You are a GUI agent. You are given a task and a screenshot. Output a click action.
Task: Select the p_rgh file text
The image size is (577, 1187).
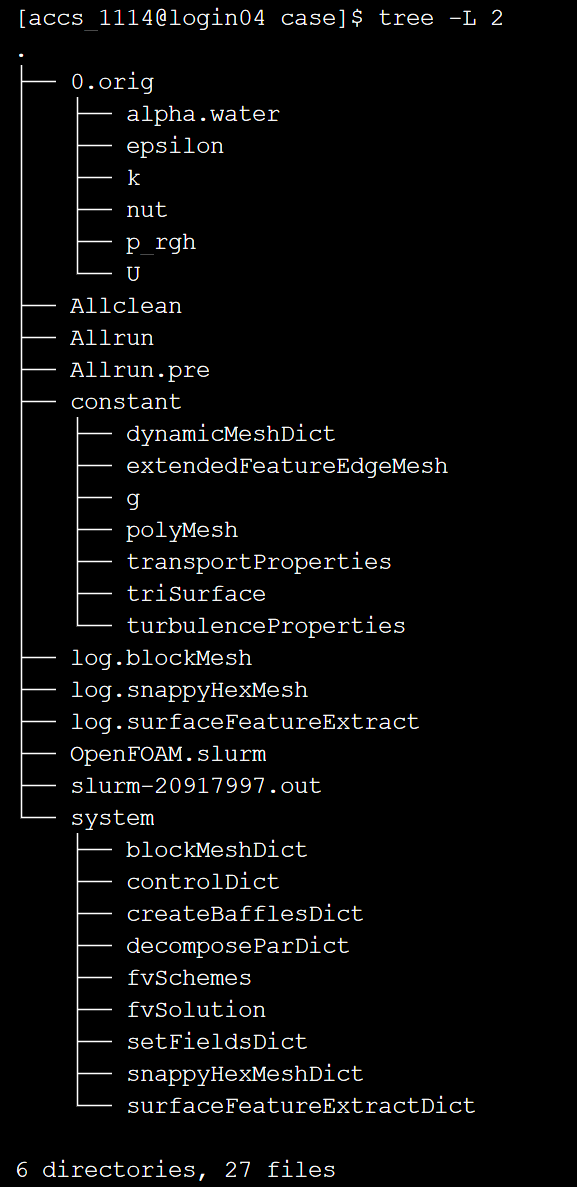coord(161,242)
